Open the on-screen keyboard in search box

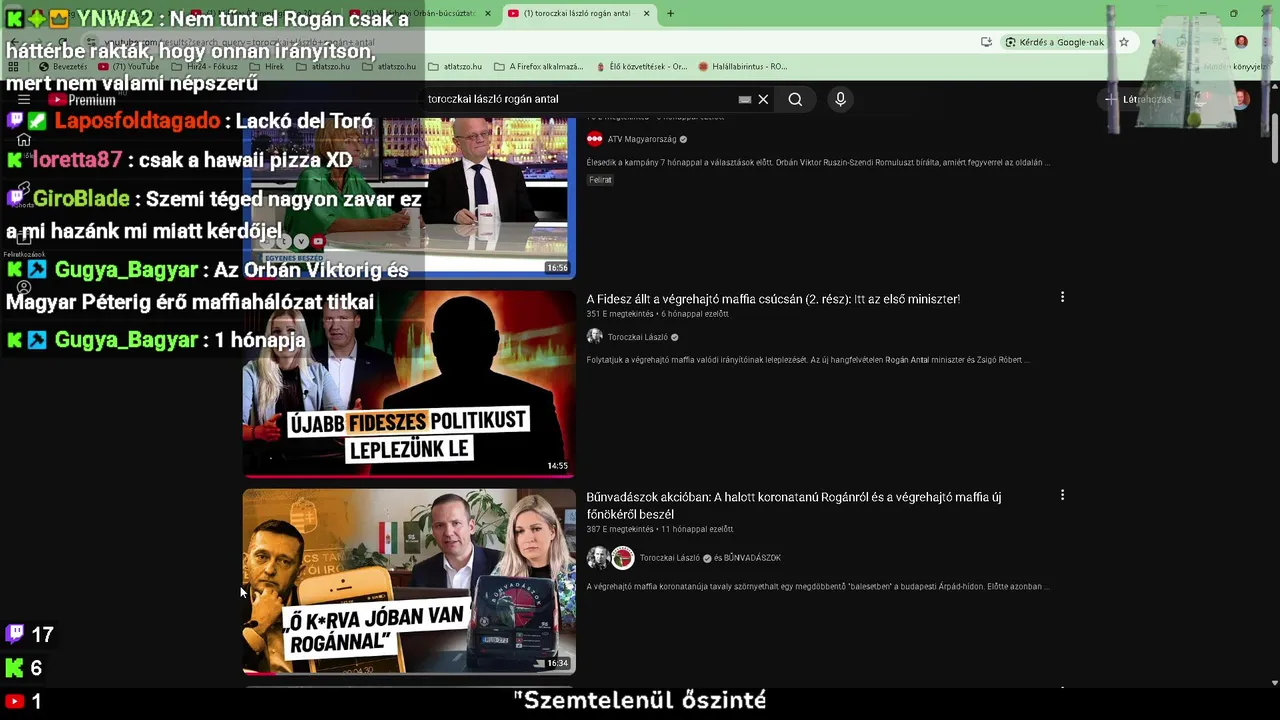pos(744,99)
